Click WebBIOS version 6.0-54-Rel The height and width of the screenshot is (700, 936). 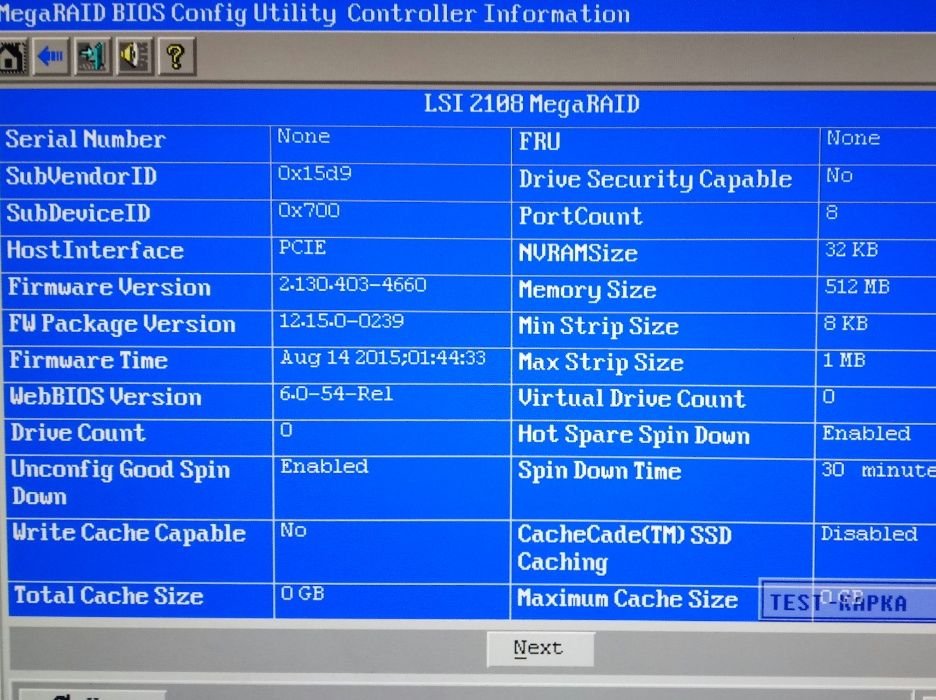[x=337, y=394]
